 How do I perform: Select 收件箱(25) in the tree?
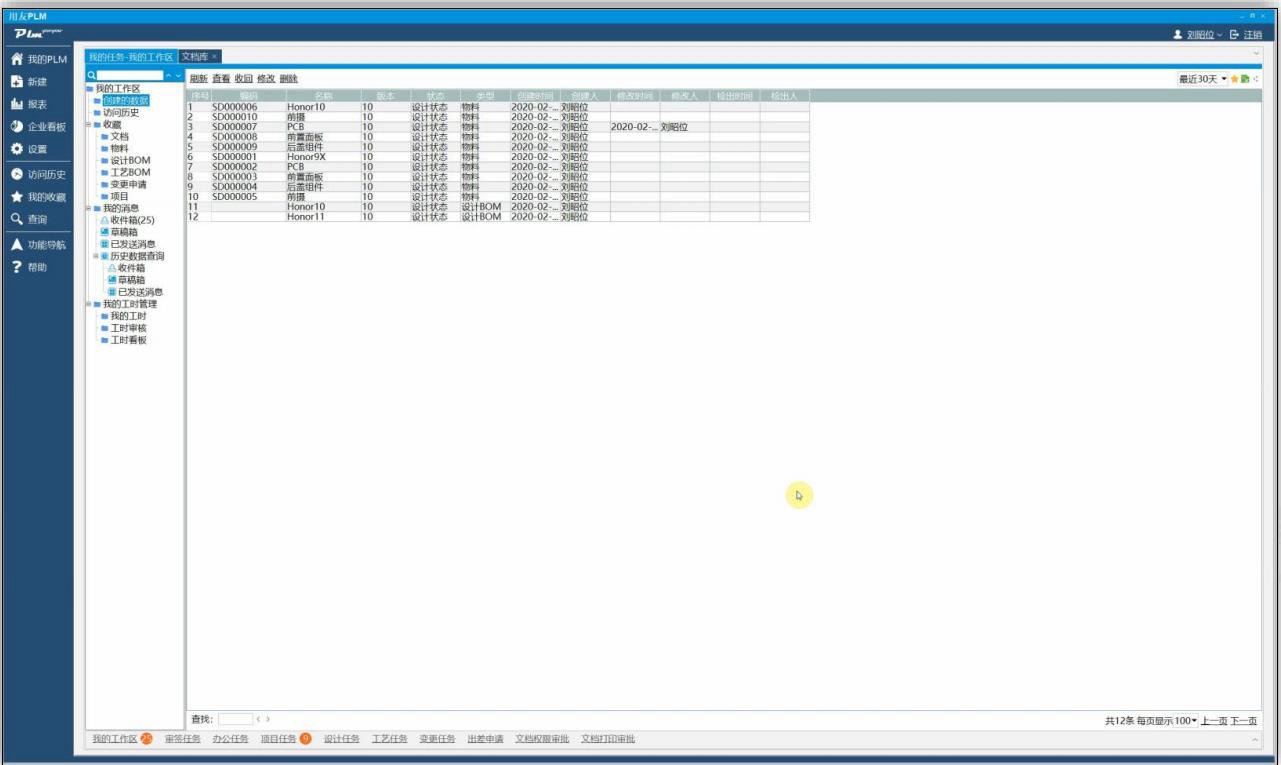pos(132,220)
